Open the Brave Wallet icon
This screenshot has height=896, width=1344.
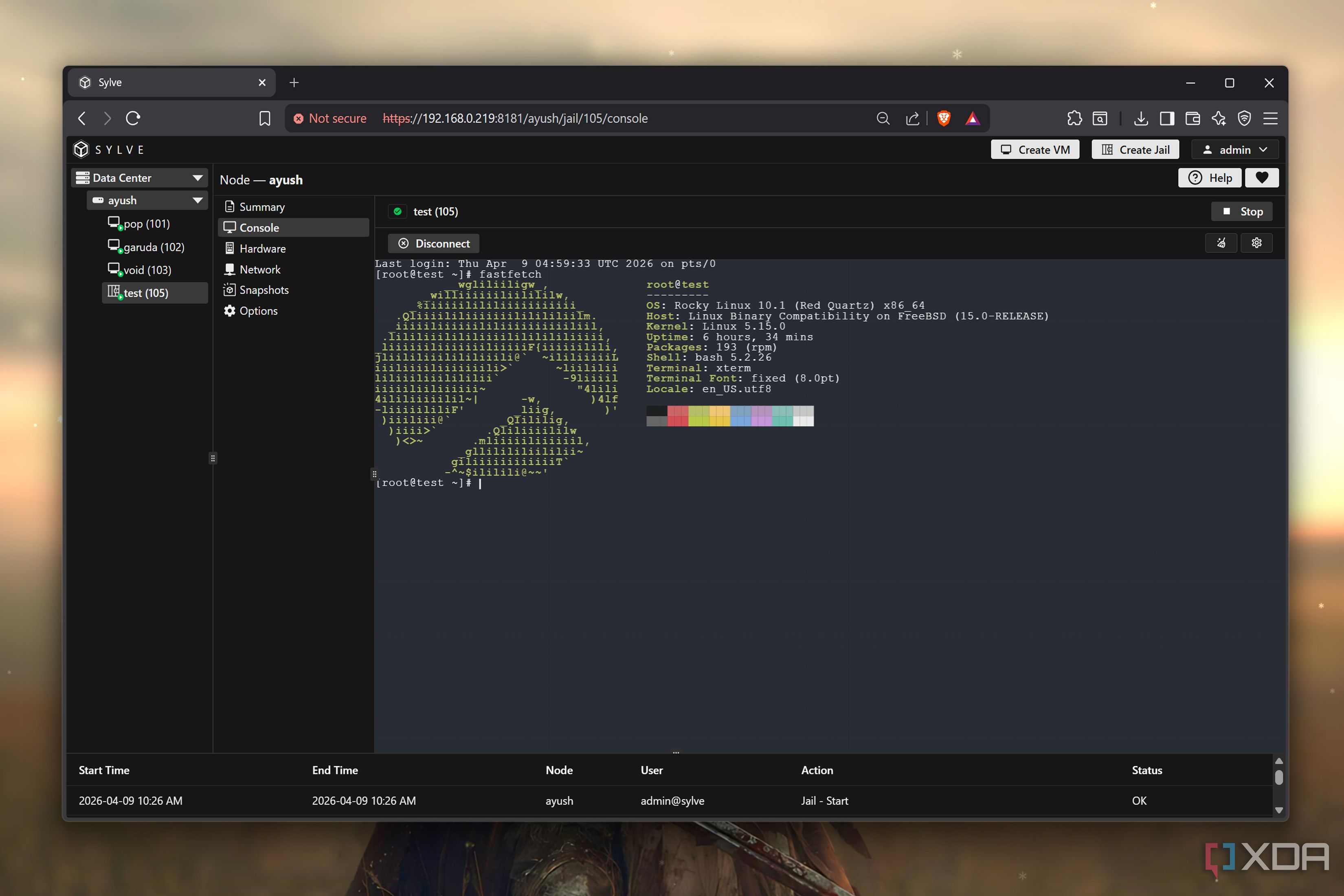[1192, 118]
